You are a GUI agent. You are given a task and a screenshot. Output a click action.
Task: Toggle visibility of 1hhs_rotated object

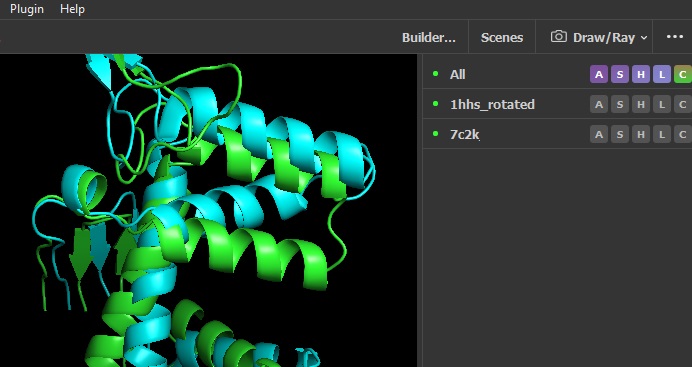point(436,104)
